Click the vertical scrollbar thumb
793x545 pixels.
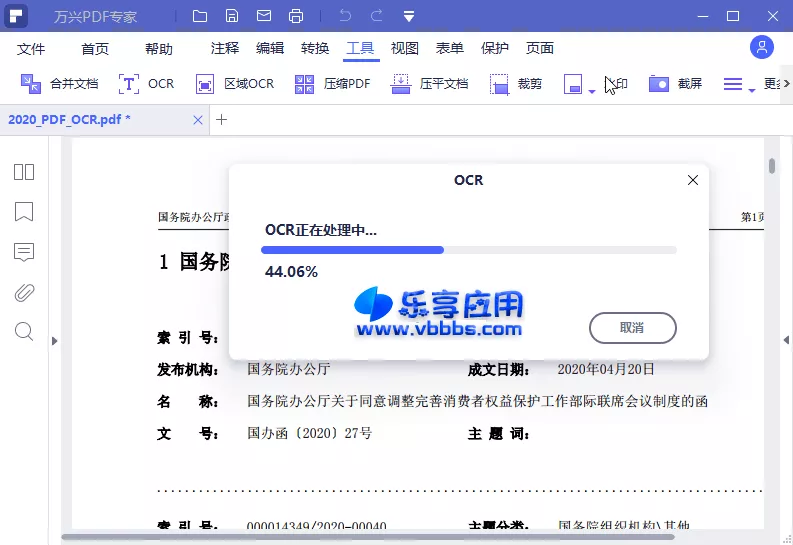coord(772,166)
